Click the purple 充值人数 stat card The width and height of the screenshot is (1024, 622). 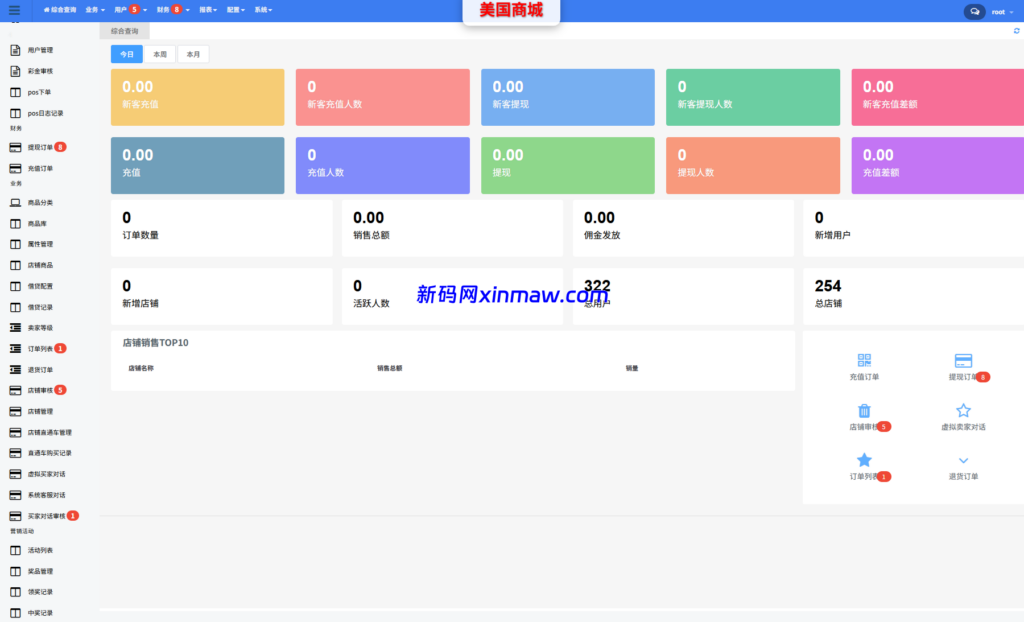click(383, 165)
